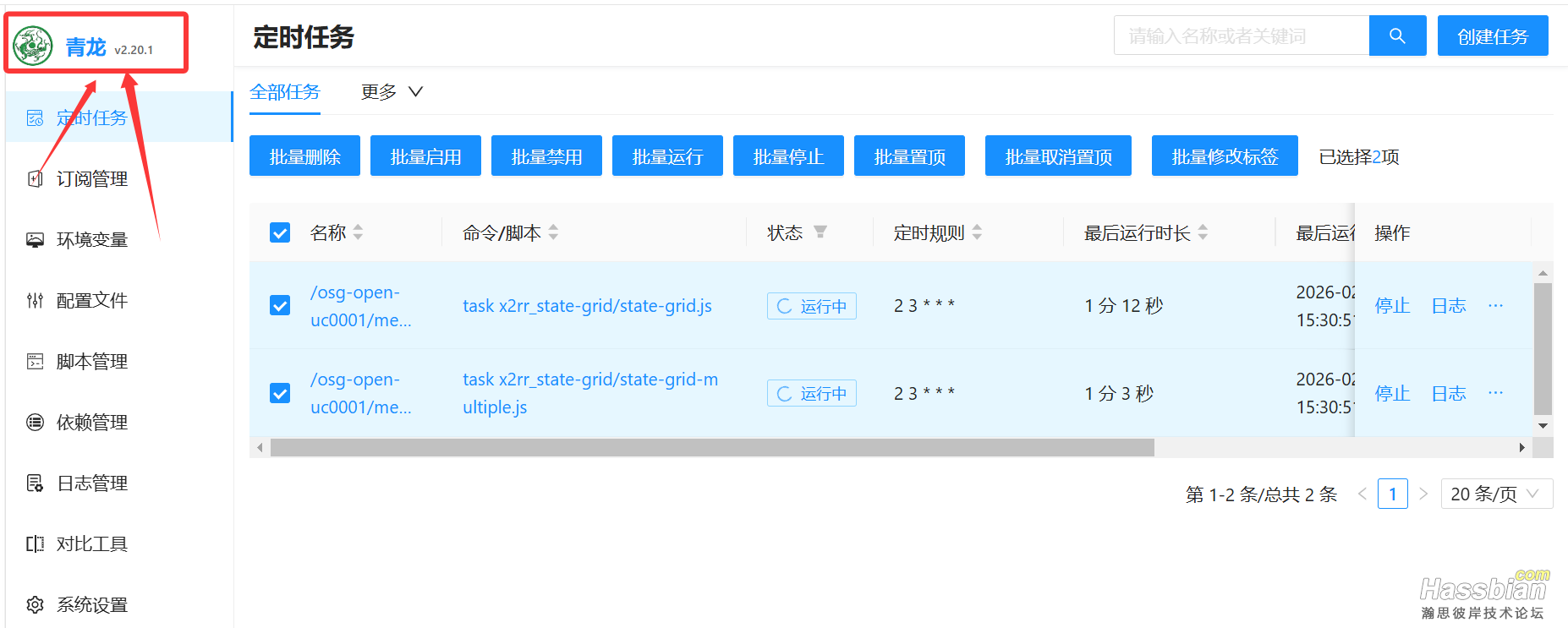The height and width of the screenshot is (628, 1568).
Task: Uncheck the state-grid-multiple.js task row checkbox
Action: (x=280, y=393)
